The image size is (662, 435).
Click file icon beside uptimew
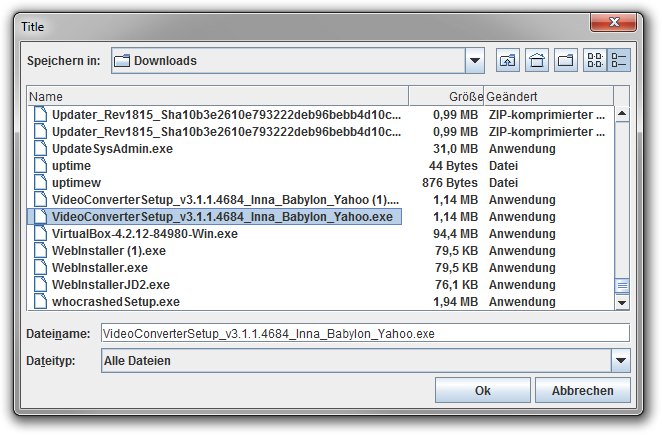click(41, 182)
